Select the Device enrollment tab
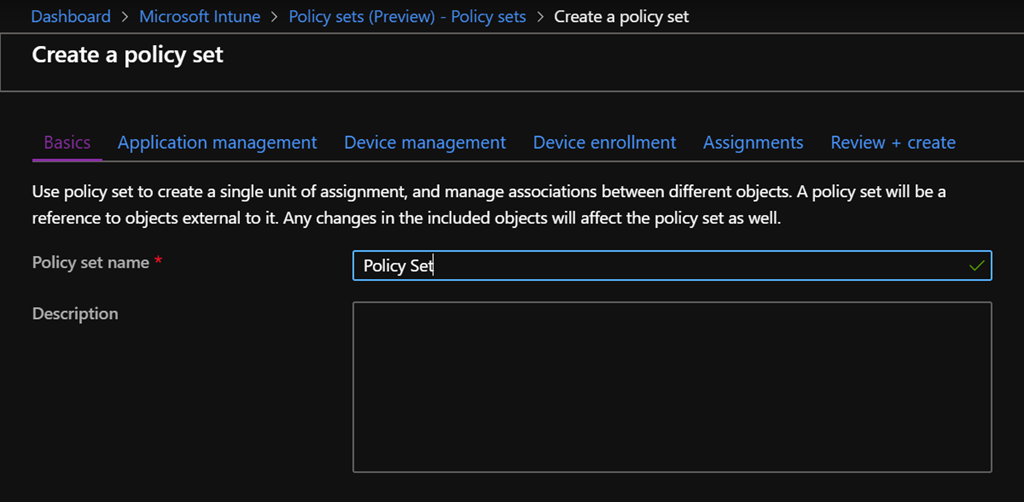Image resolution: width=1024 pixels, height=502 pixels. click(604, 142)
